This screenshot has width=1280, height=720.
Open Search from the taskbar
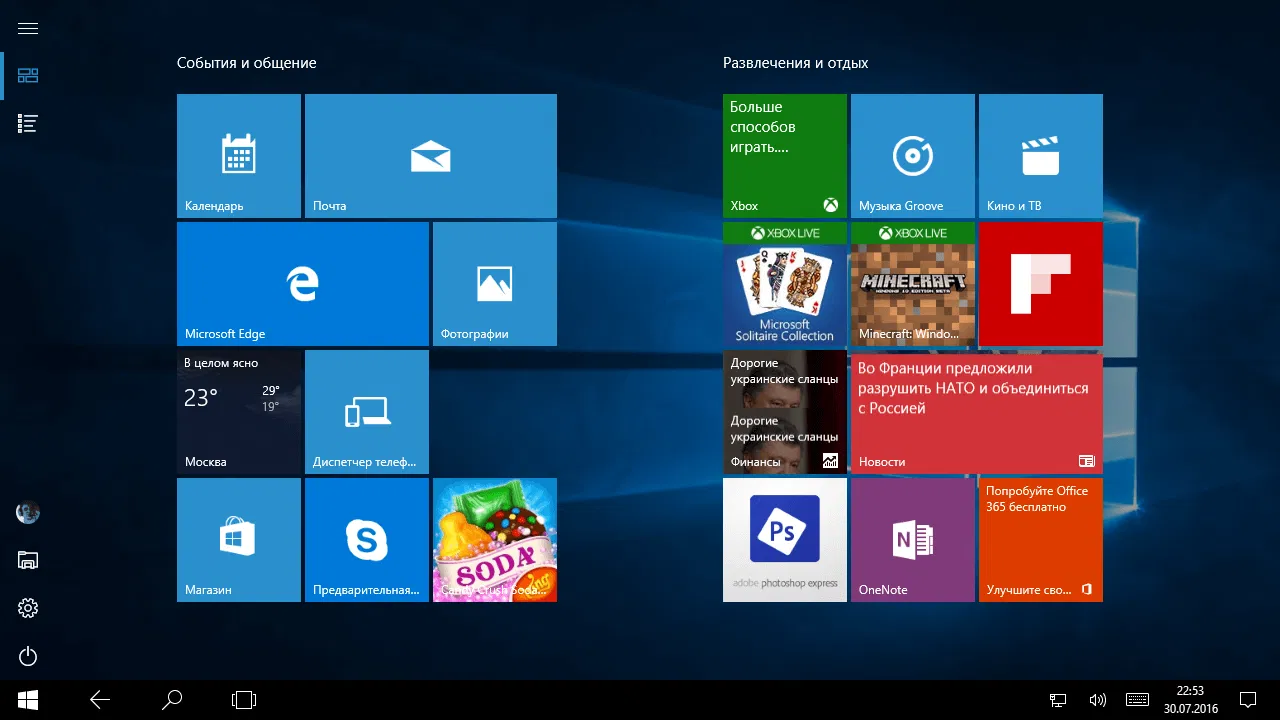171,699
